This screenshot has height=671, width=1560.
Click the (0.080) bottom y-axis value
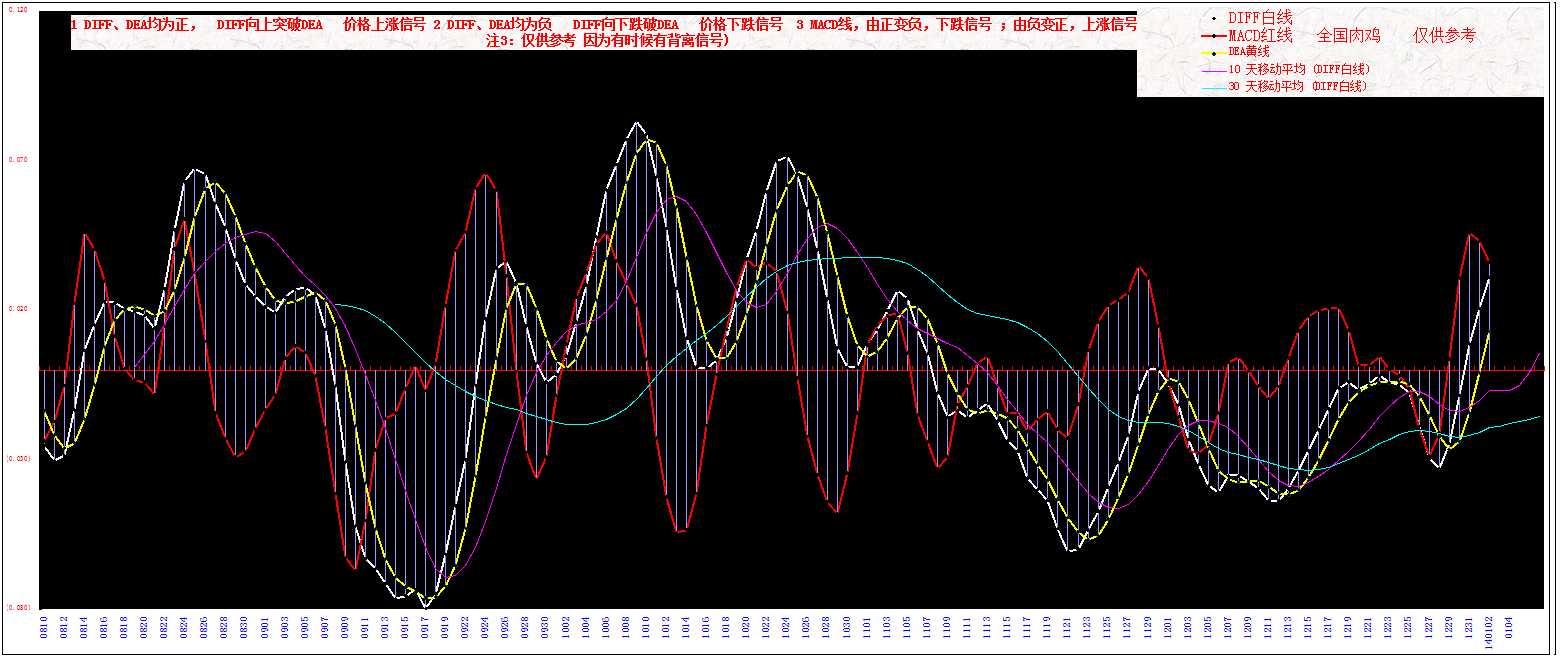[x=20, y=607]
